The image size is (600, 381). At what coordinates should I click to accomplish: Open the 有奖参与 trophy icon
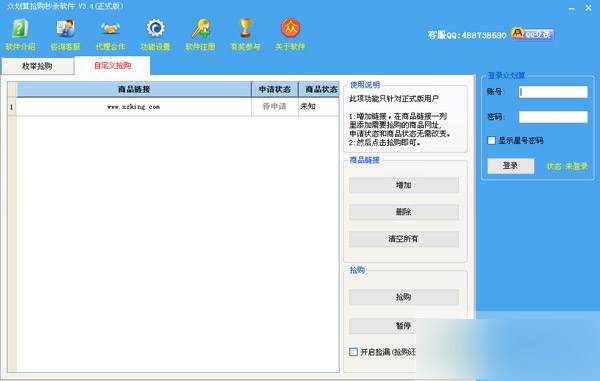click(x=245, y=35)
